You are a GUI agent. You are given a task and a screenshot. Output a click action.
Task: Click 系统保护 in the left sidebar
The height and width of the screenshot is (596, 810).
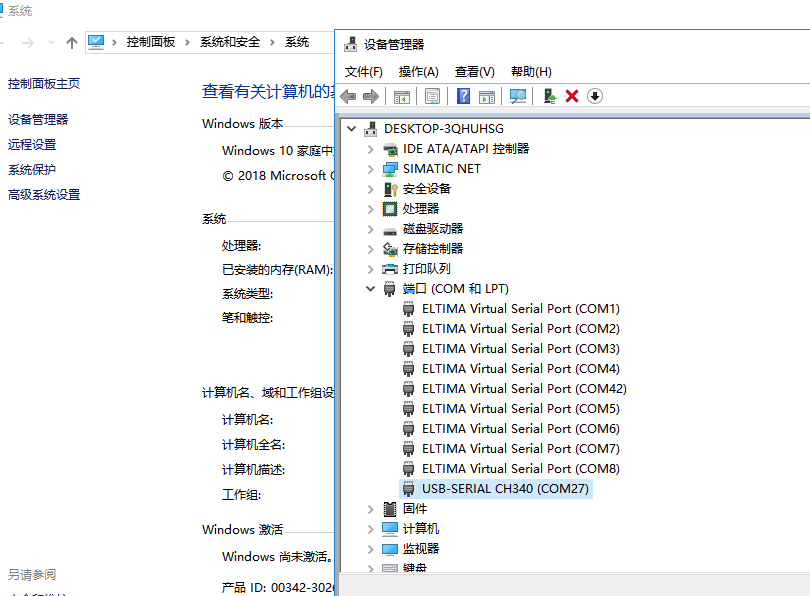32,170
